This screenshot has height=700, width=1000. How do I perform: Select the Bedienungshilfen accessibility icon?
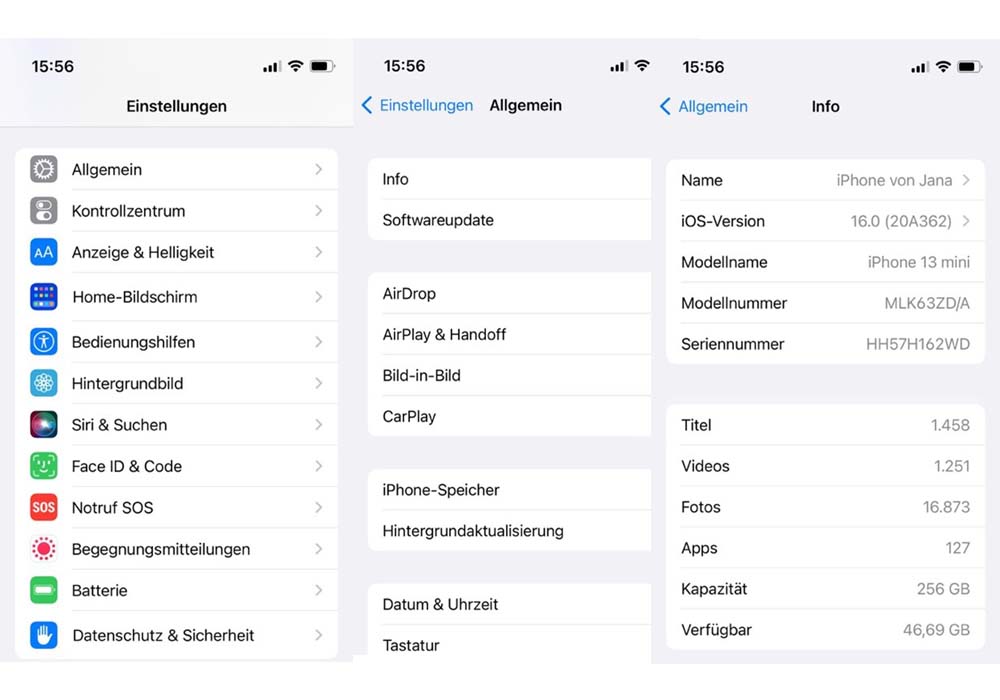pos(42,341)
